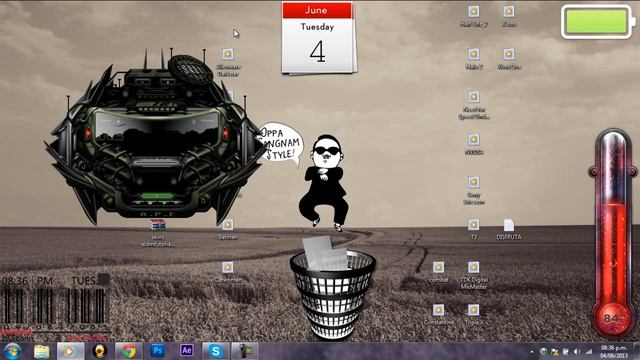Launch Photoshop from the taskbar
Screen dimensions: 640x360
coord(158,351)
